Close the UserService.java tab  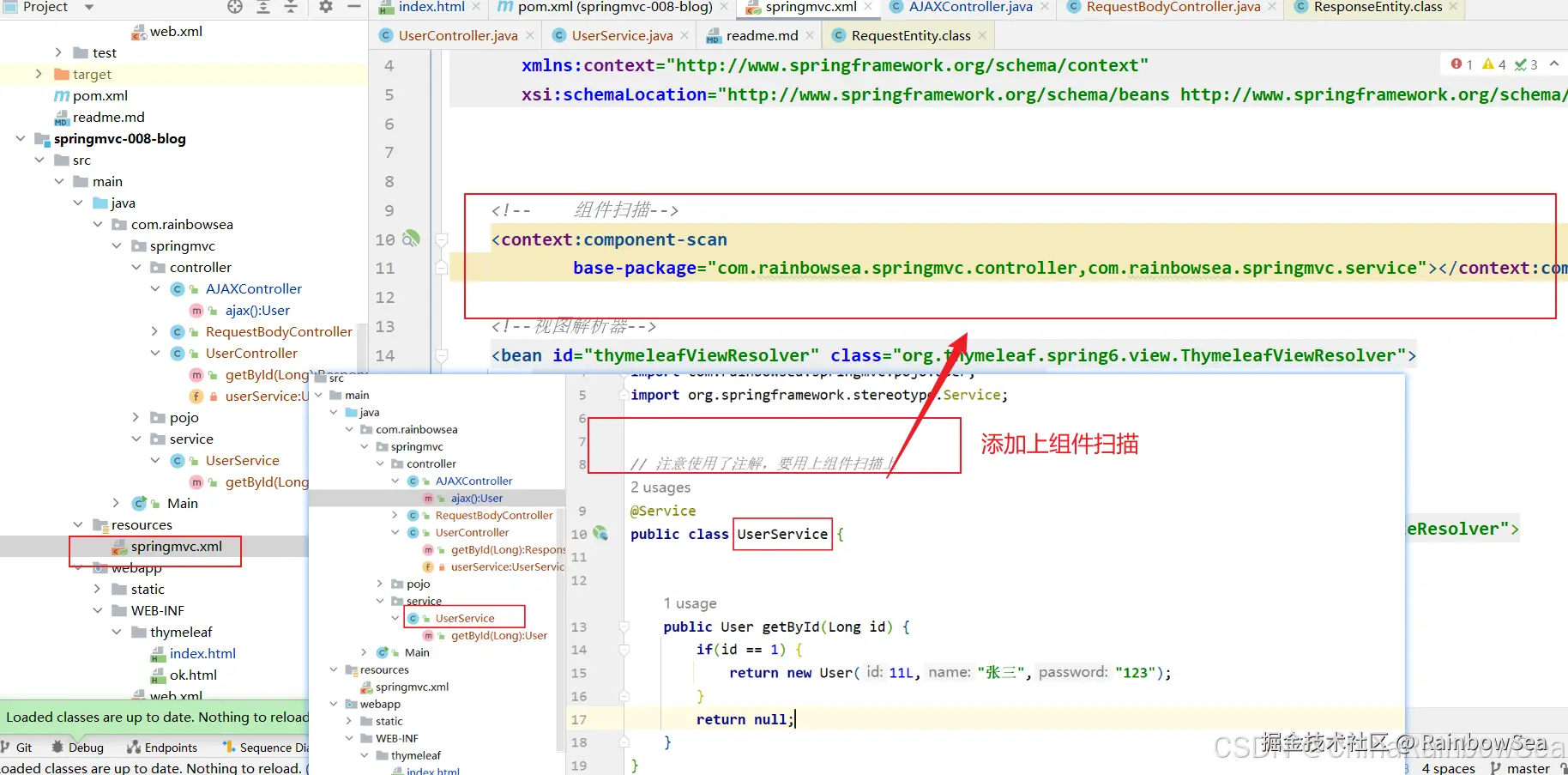(684, 35)
